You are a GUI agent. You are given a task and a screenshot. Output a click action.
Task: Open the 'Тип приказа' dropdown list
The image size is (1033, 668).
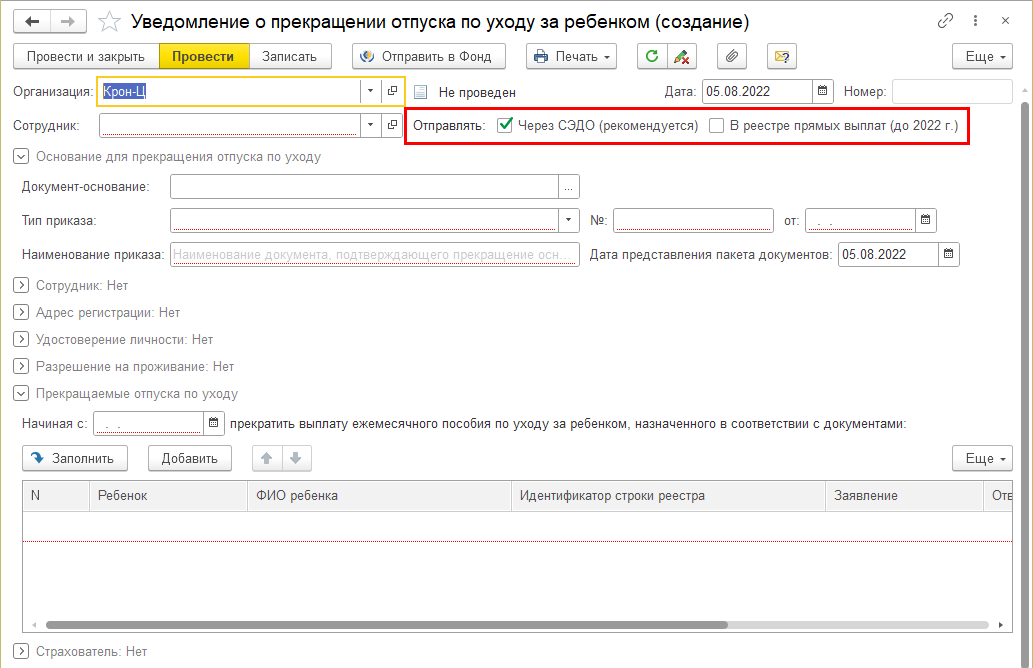pos(568,219)
